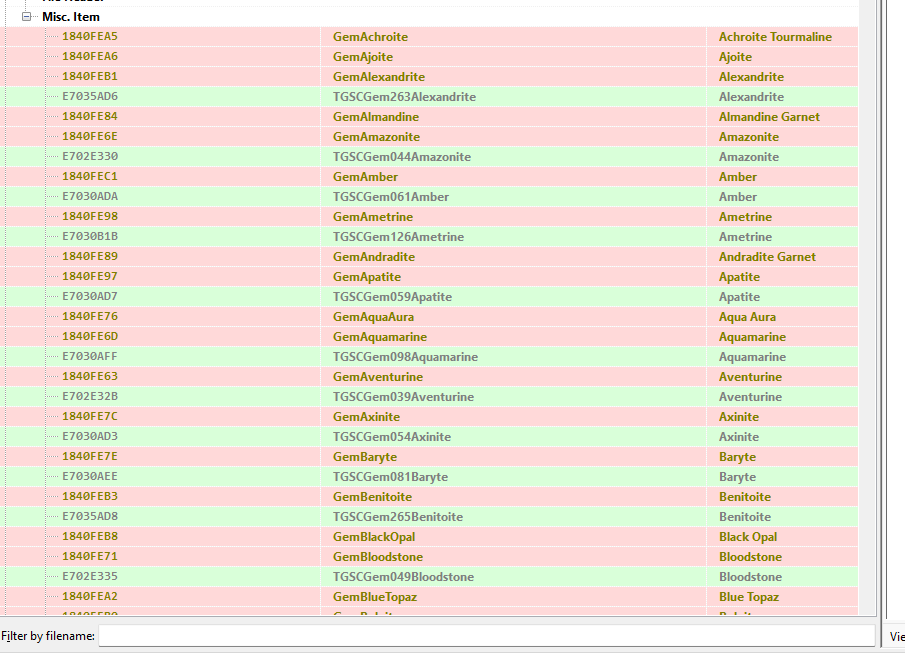Viewport: 905px width, 653px height.
Task: Select record 1840FE7E
Action: pyautogui.click(x=89, y=457)
